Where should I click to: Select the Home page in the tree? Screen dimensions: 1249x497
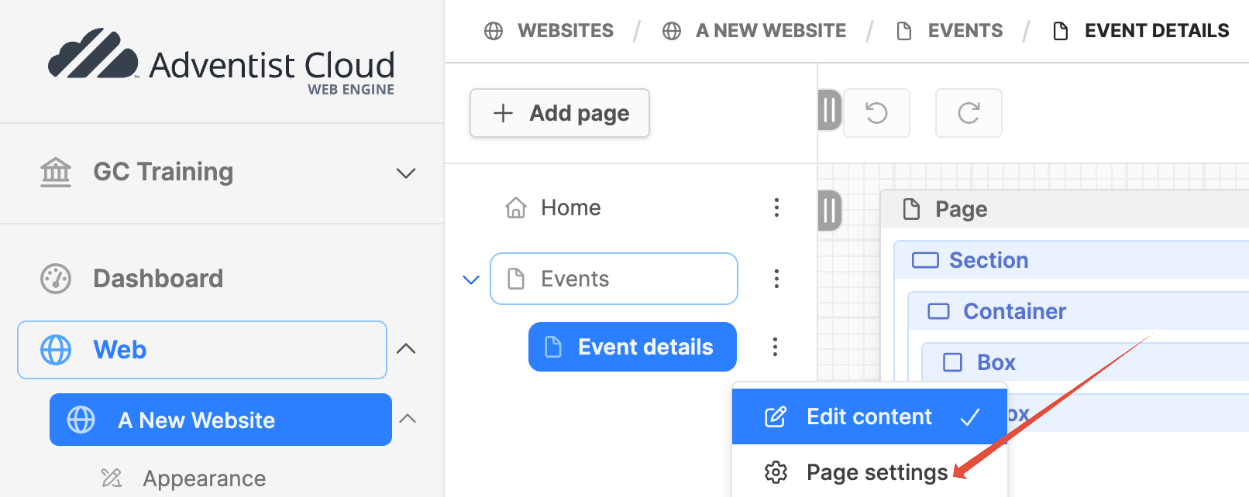click(571, 208)
